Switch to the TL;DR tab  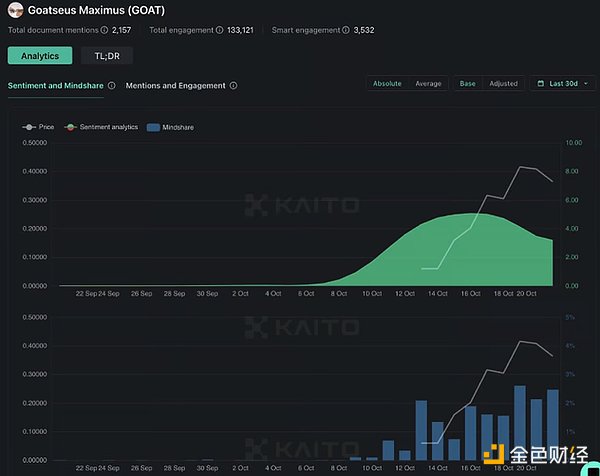pyautogui.click(x=107, y=56)
